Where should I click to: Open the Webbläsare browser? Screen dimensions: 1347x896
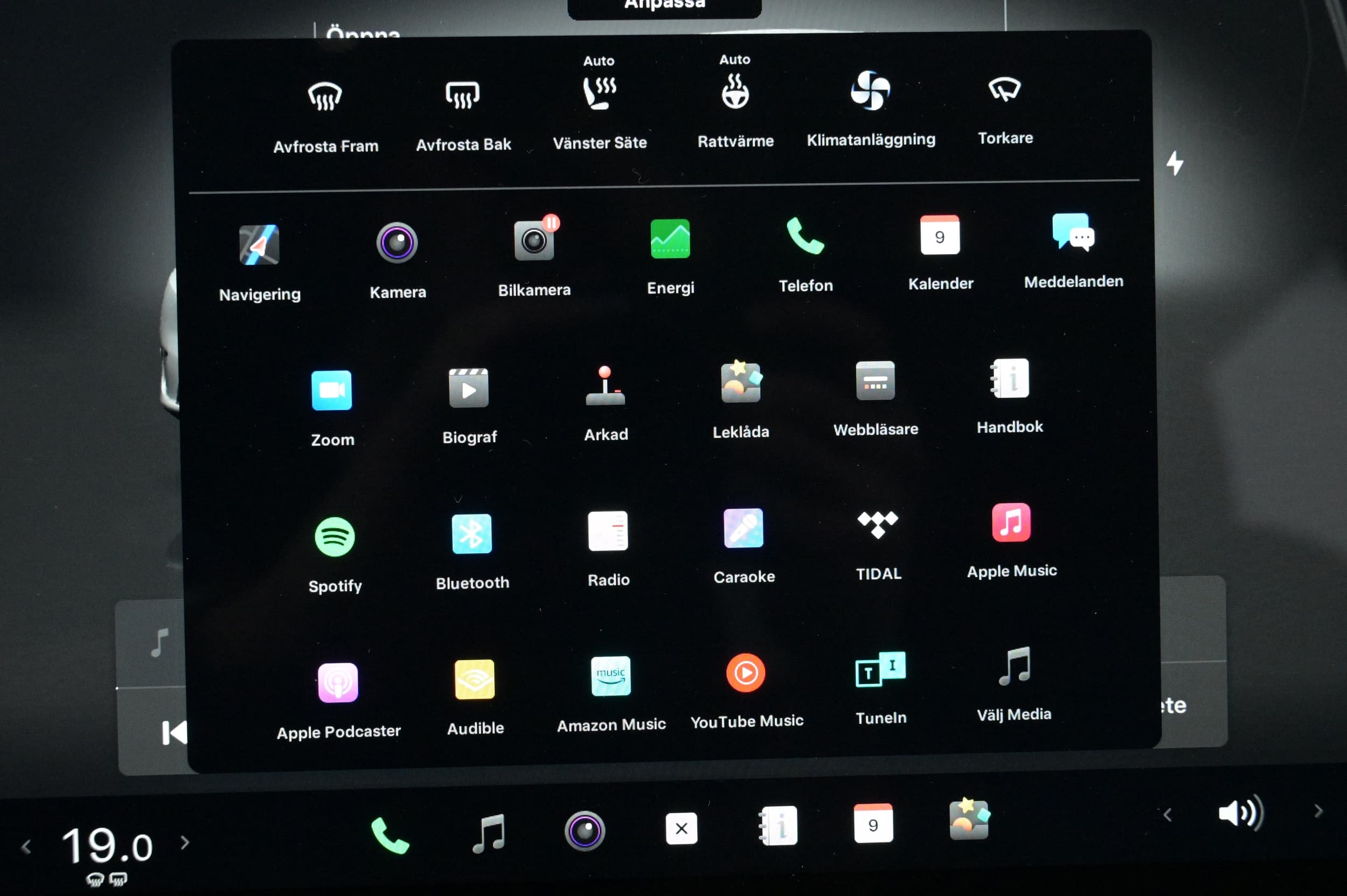click(875, 380)
